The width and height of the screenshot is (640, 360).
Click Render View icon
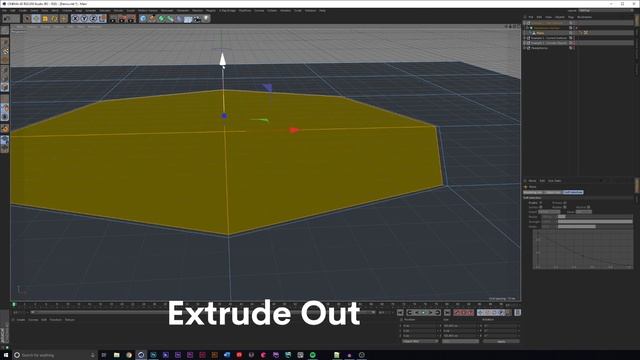click(x=113, y=19)
